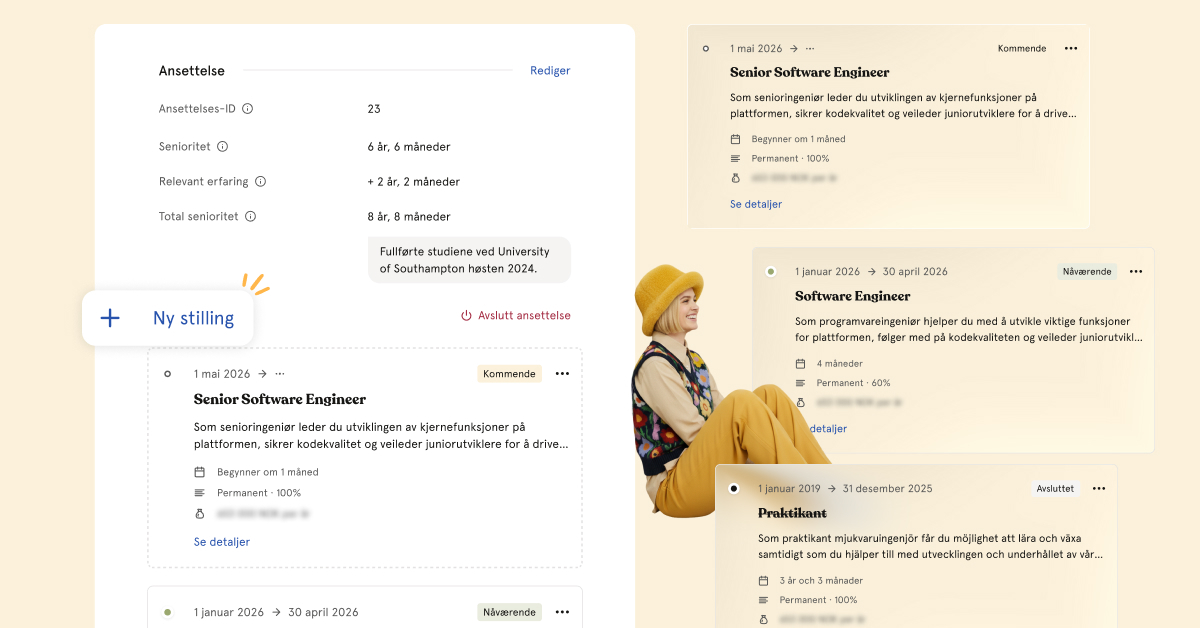Image resolution: width=1200 pixels, height=628 pixels.
Task: Open three-dot menu on the Praktikant card
Action: (x=1099, y=489)
